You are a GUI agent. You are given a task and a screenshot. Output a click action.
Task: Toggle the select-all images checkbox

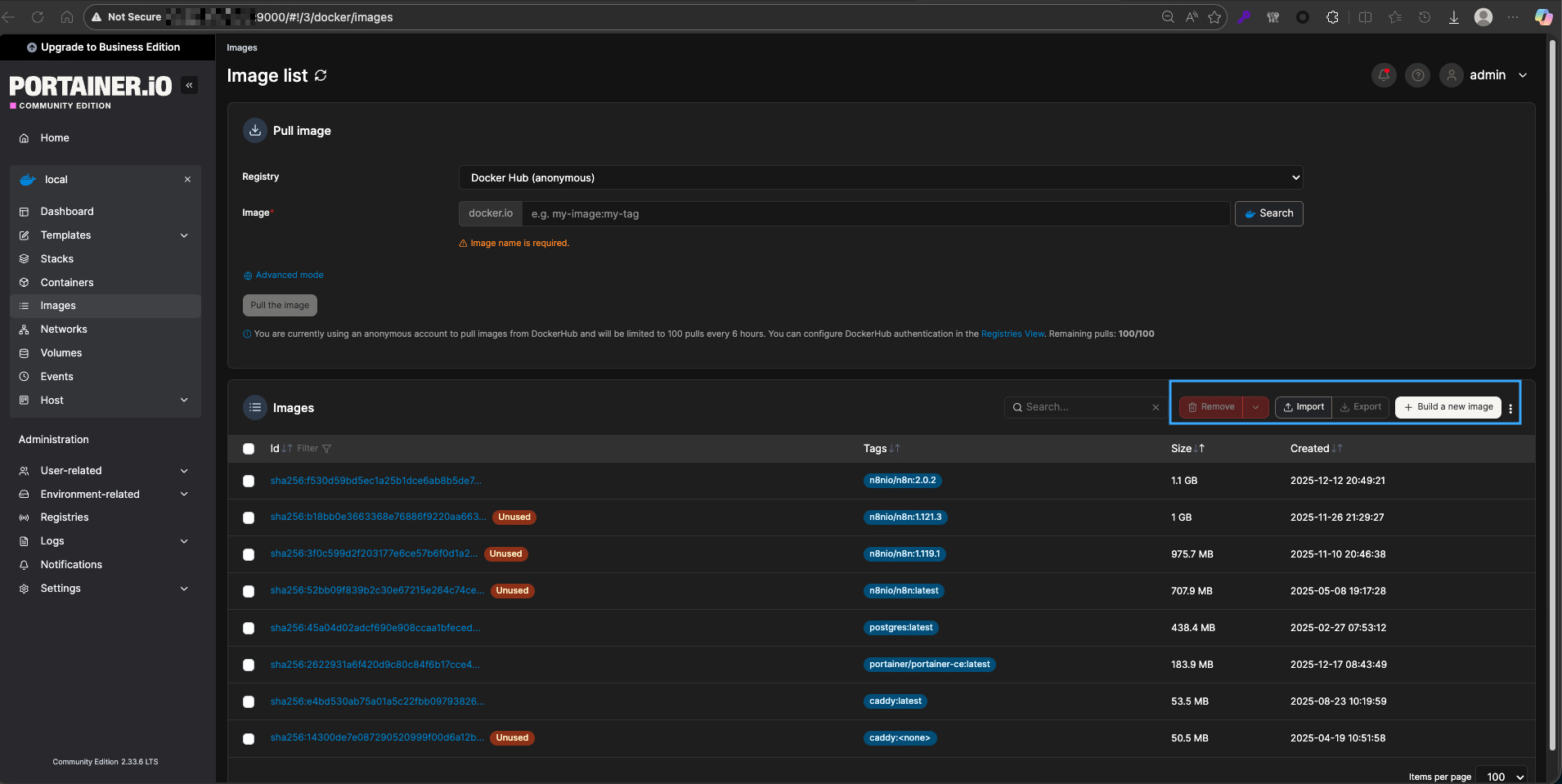pos(249,449)
